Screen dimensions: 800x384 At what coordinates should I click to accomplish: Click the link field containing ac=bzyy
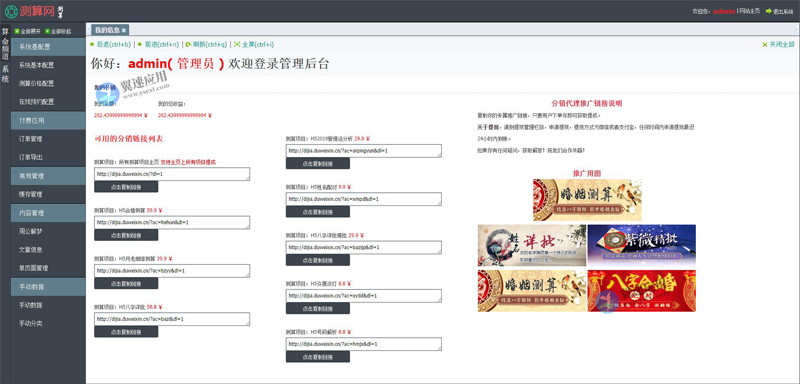172,271
